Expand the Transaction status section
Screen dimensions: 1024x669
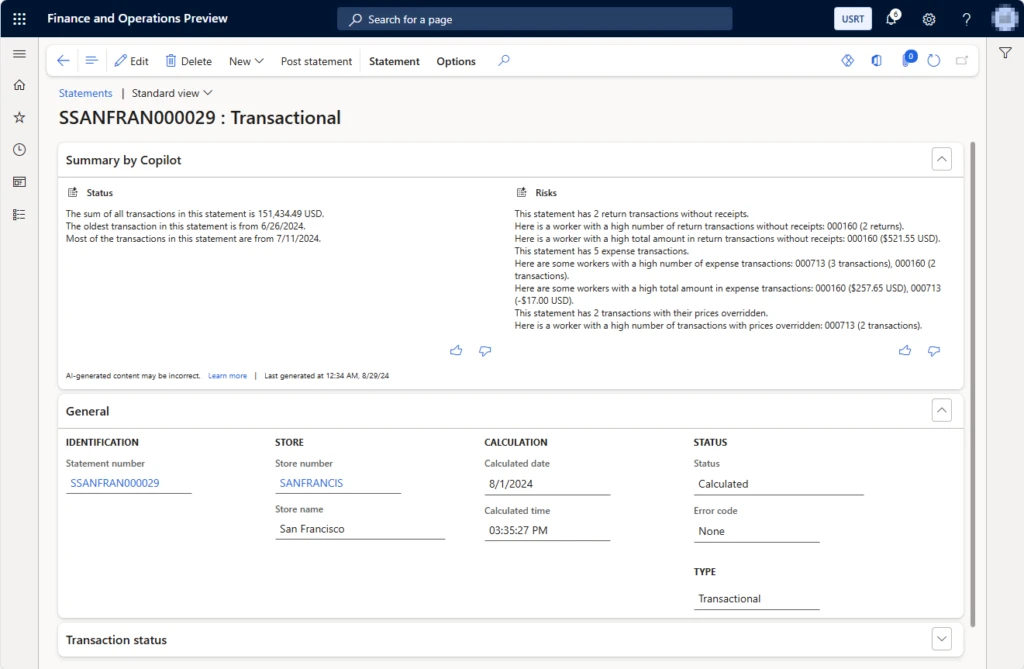tap(941, 638)
